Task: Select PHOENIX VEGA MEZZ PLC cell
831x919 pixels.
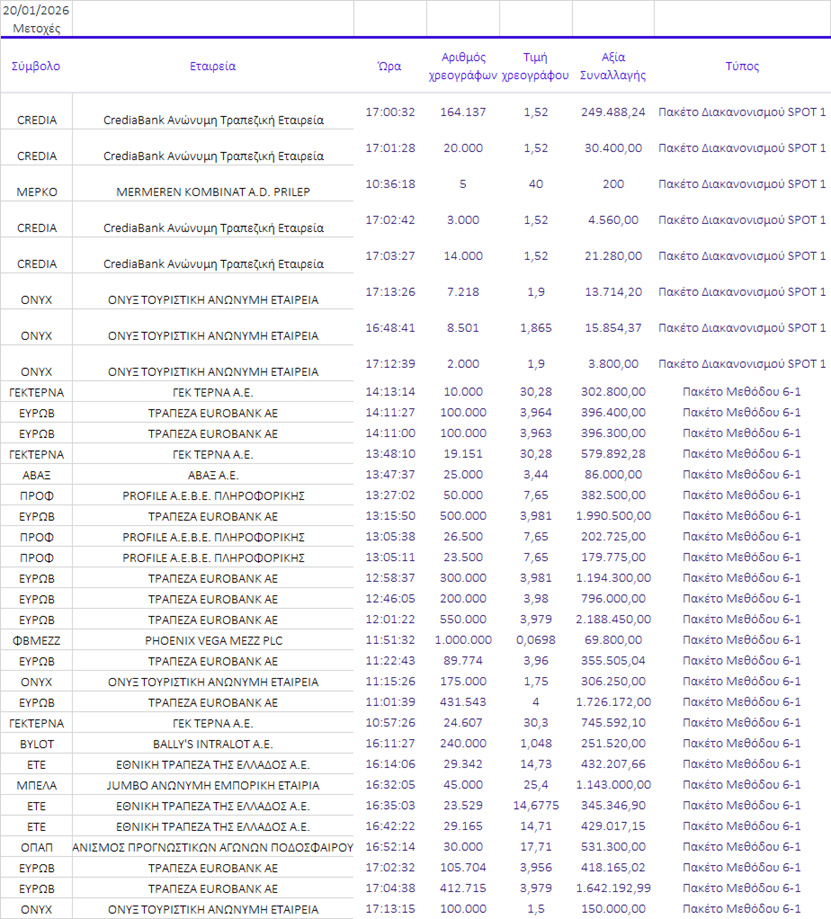Action: [x=213, y=641]
